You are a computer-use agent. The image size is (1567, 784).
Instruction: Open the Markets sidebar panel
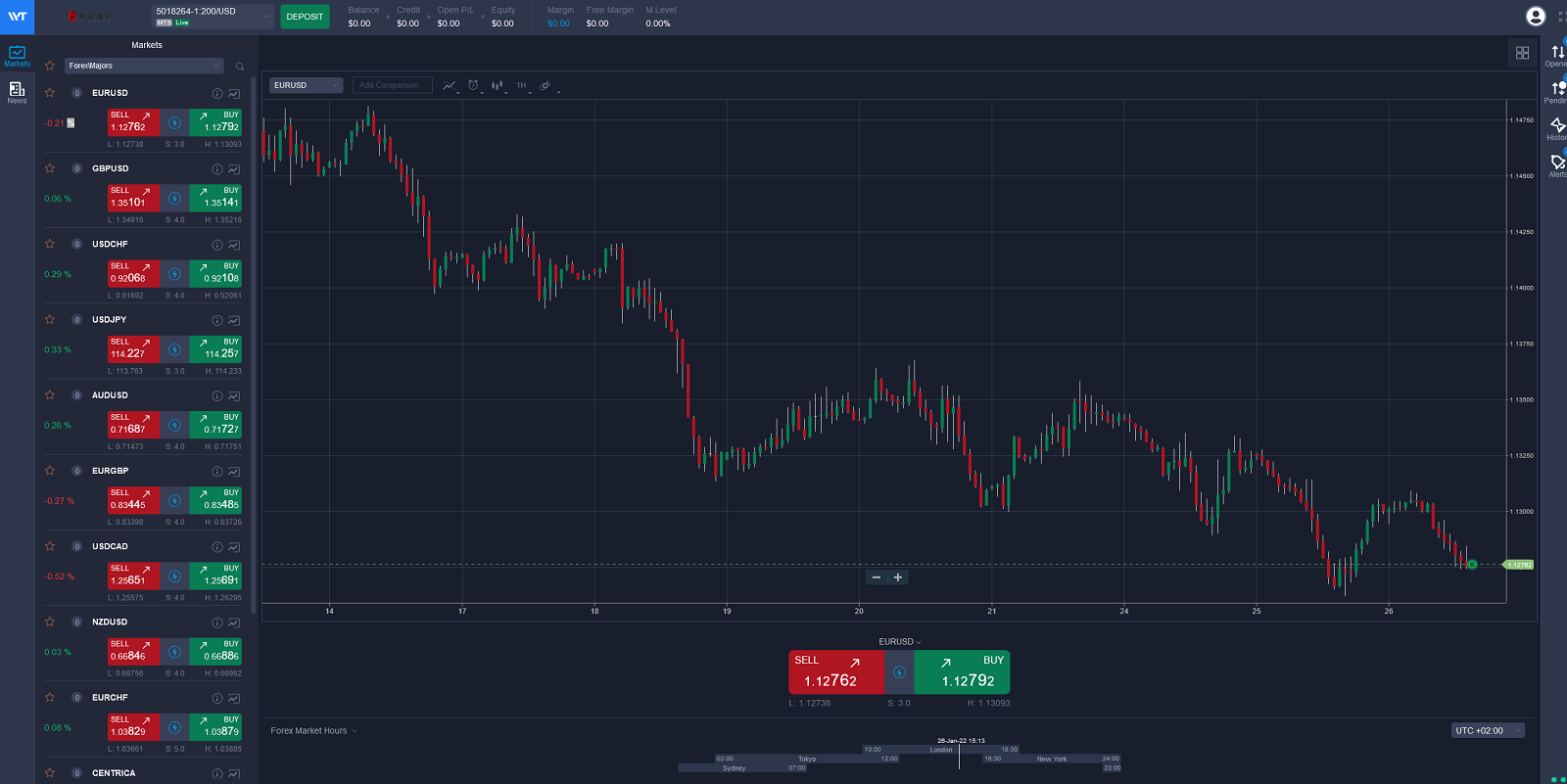click(x=17, y=56)
